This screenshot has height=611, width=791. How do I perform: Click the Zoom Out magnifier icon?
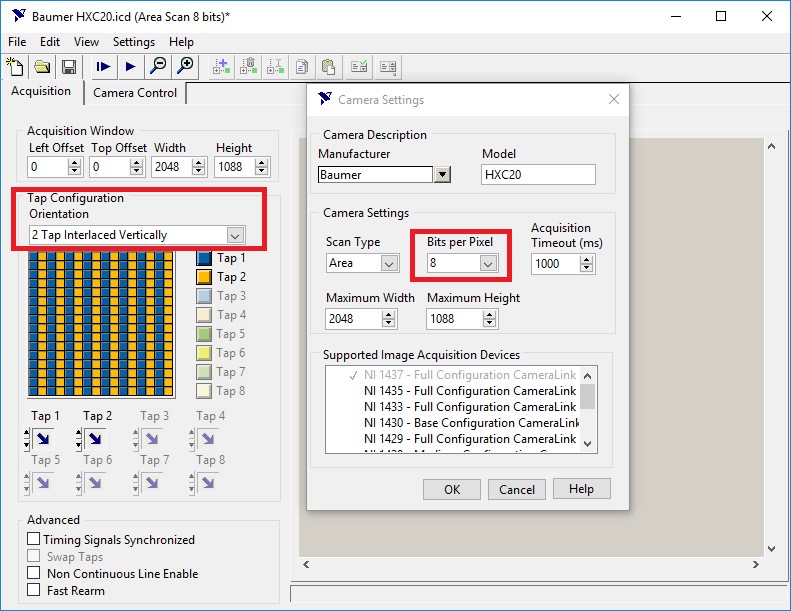coord(158,67)
